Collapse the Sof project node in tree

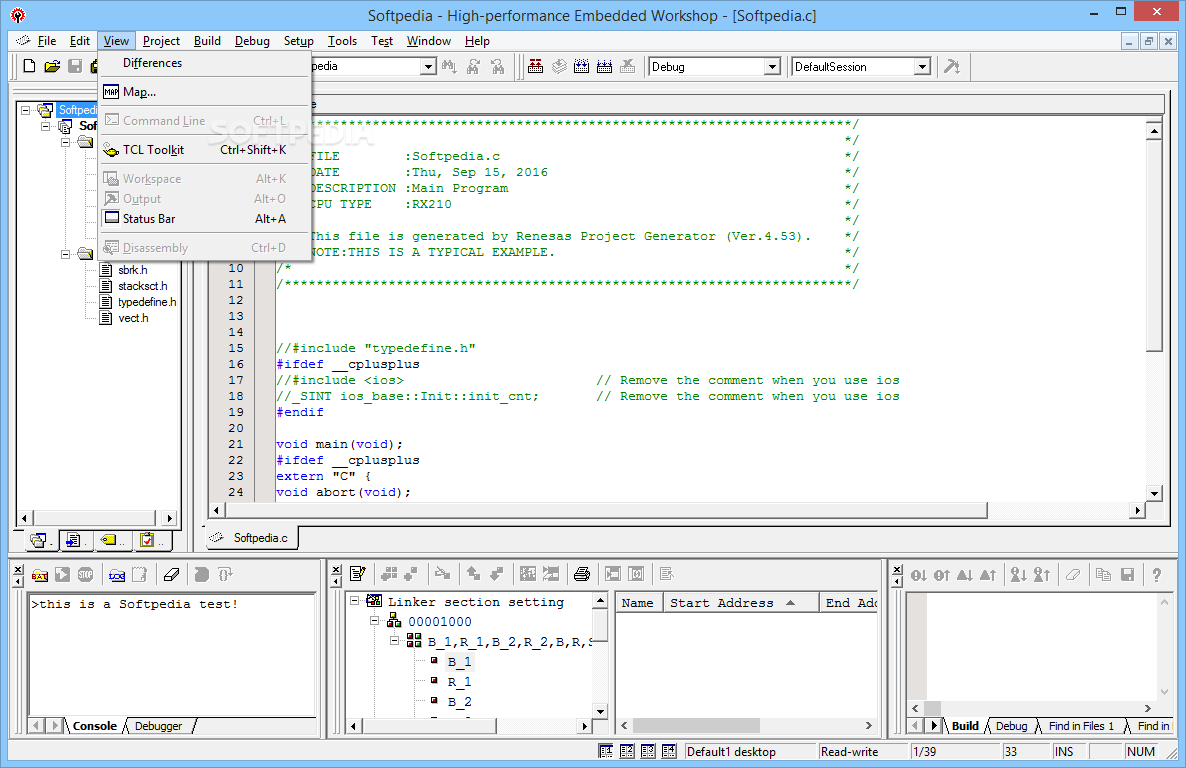coord(45,126)
